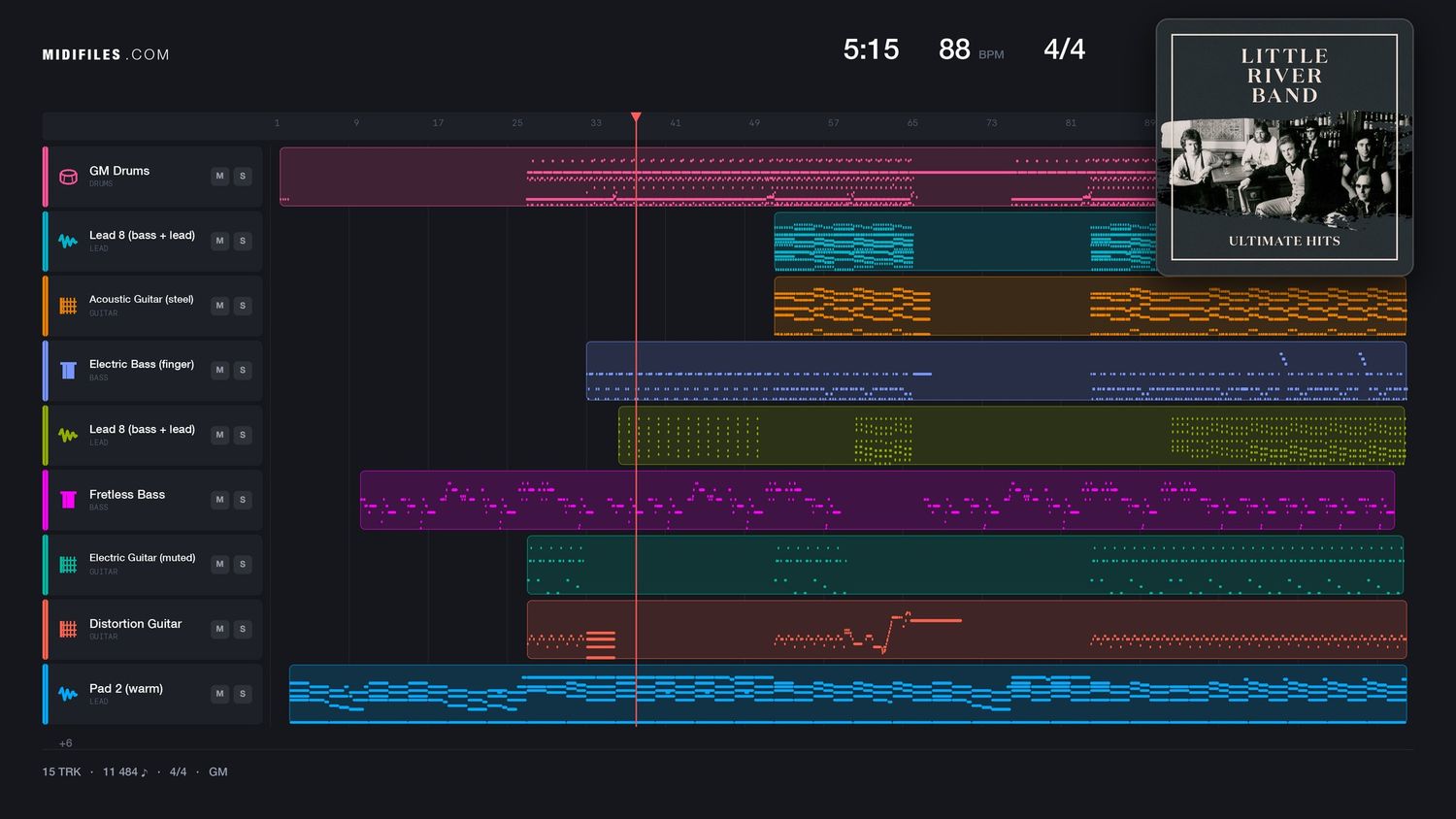Select the Electric Guitar (muted) clip region

965,565
